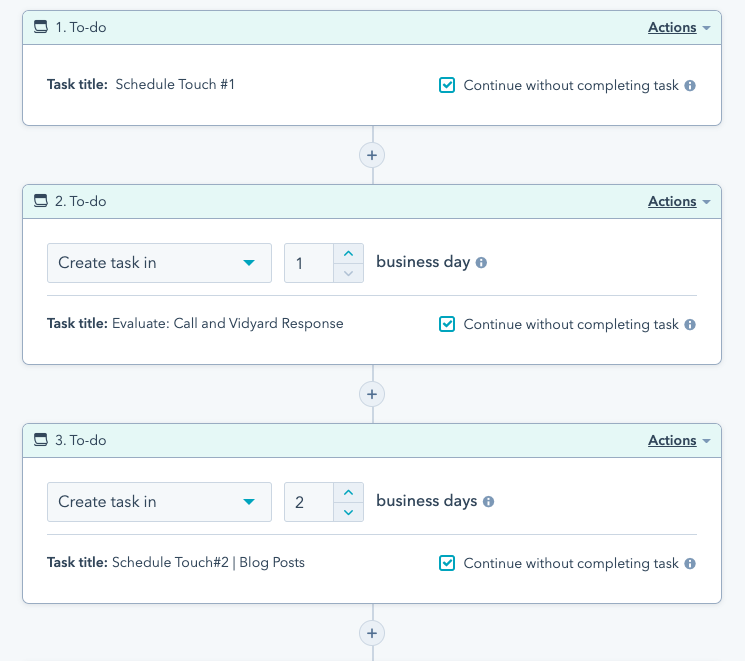The height and width of the screenshot is (661, 745).
Task: Click the plus icon below step 1
Action: coord(372,155)
